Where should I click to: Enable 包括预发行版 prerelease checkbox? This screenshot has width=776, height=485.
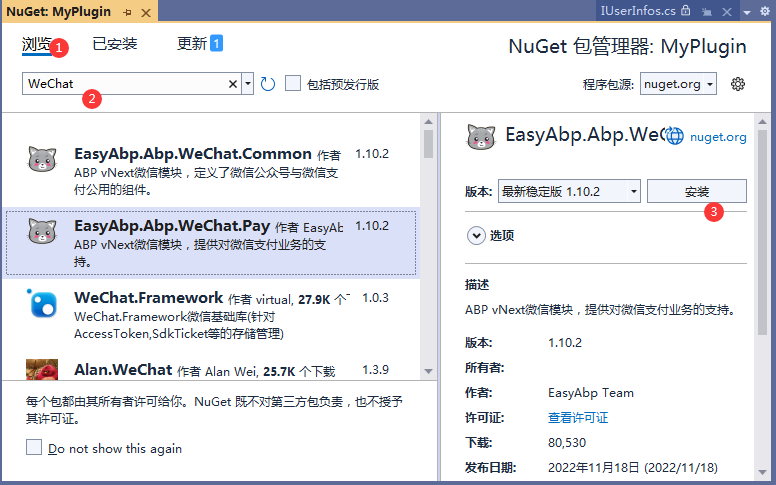(x=293, y=83)
